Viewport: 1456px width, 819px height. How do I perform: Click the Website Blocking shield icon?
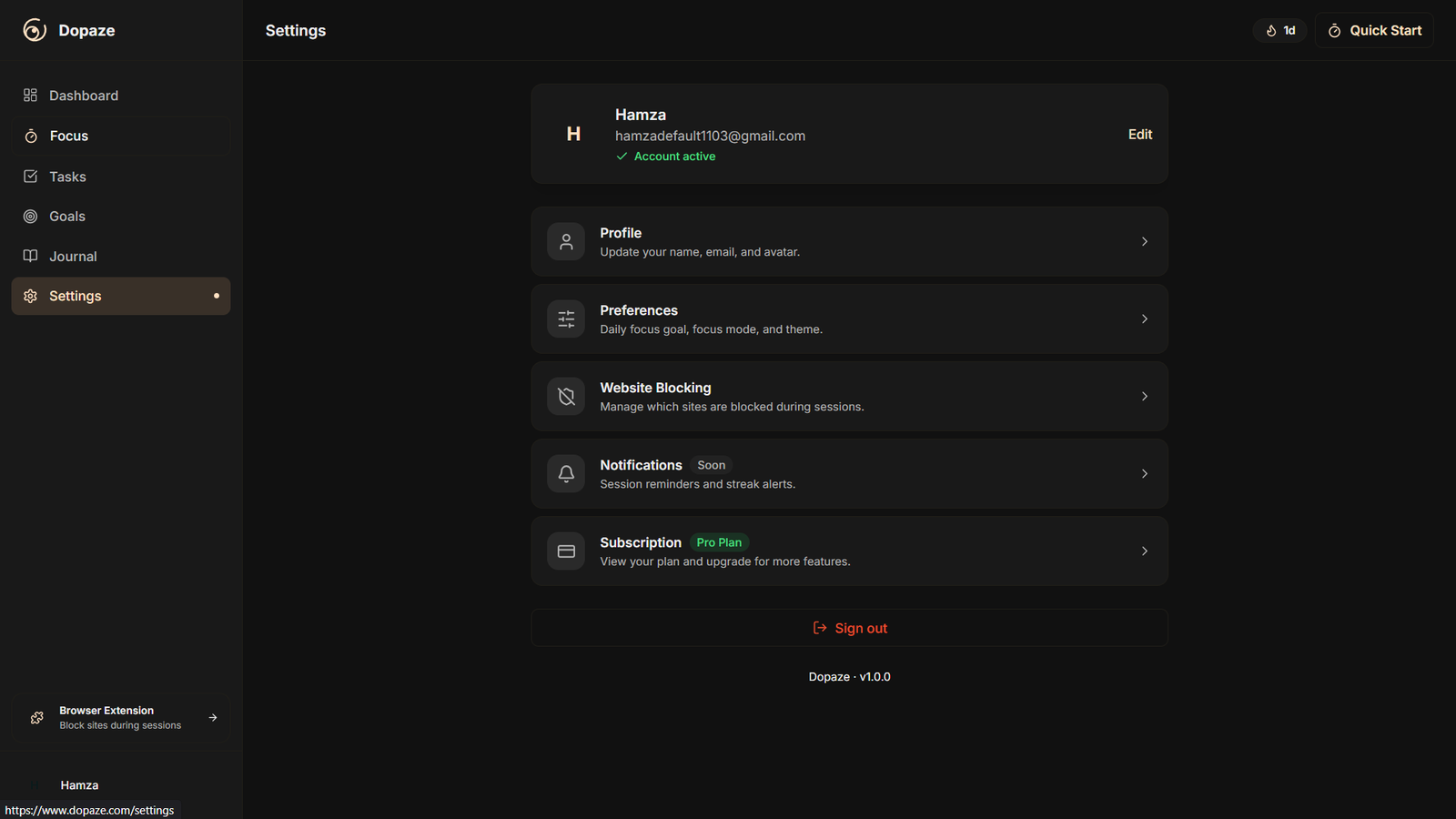566,397
